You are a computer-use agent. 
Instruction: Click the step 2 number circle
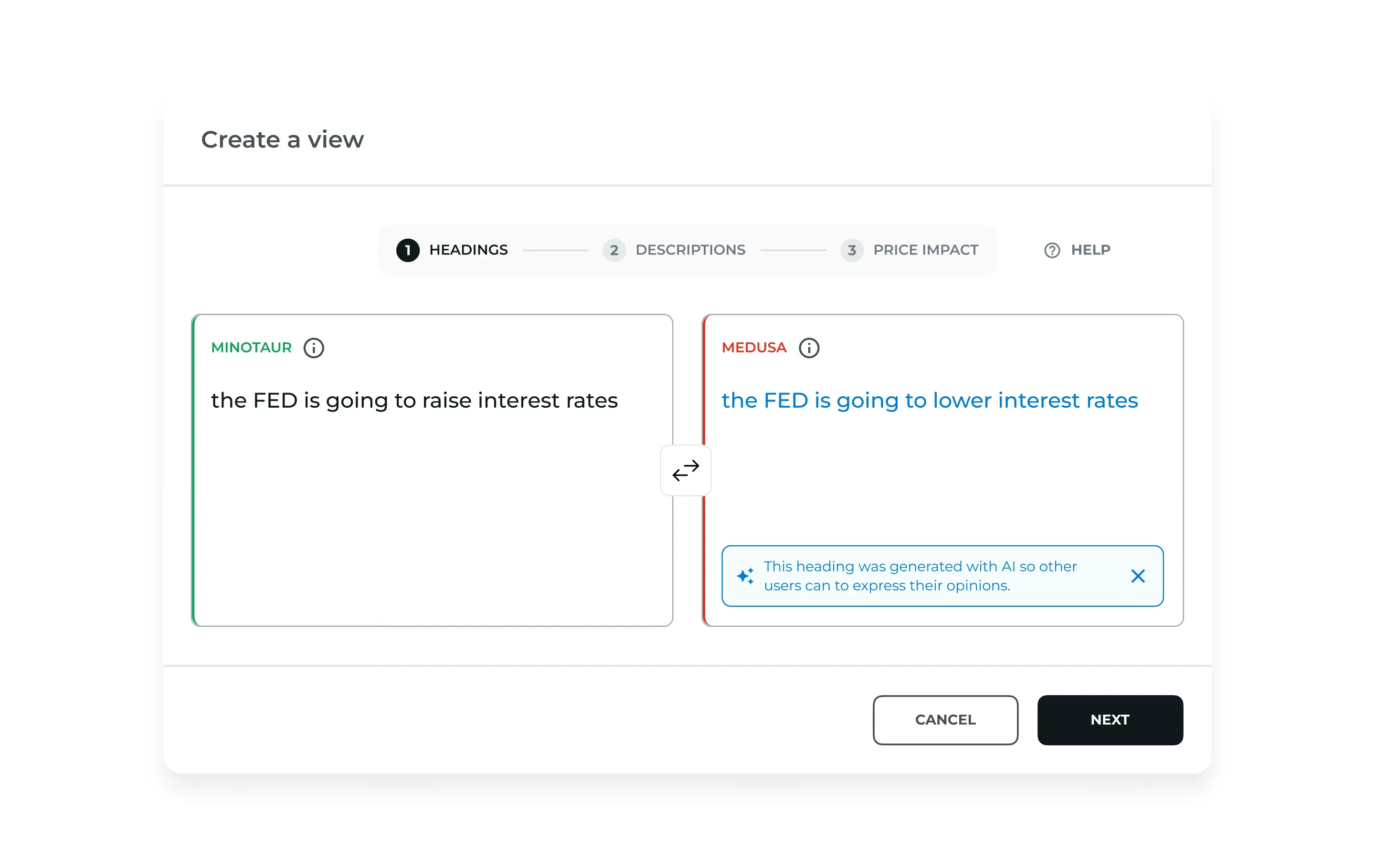coord(614,250)
